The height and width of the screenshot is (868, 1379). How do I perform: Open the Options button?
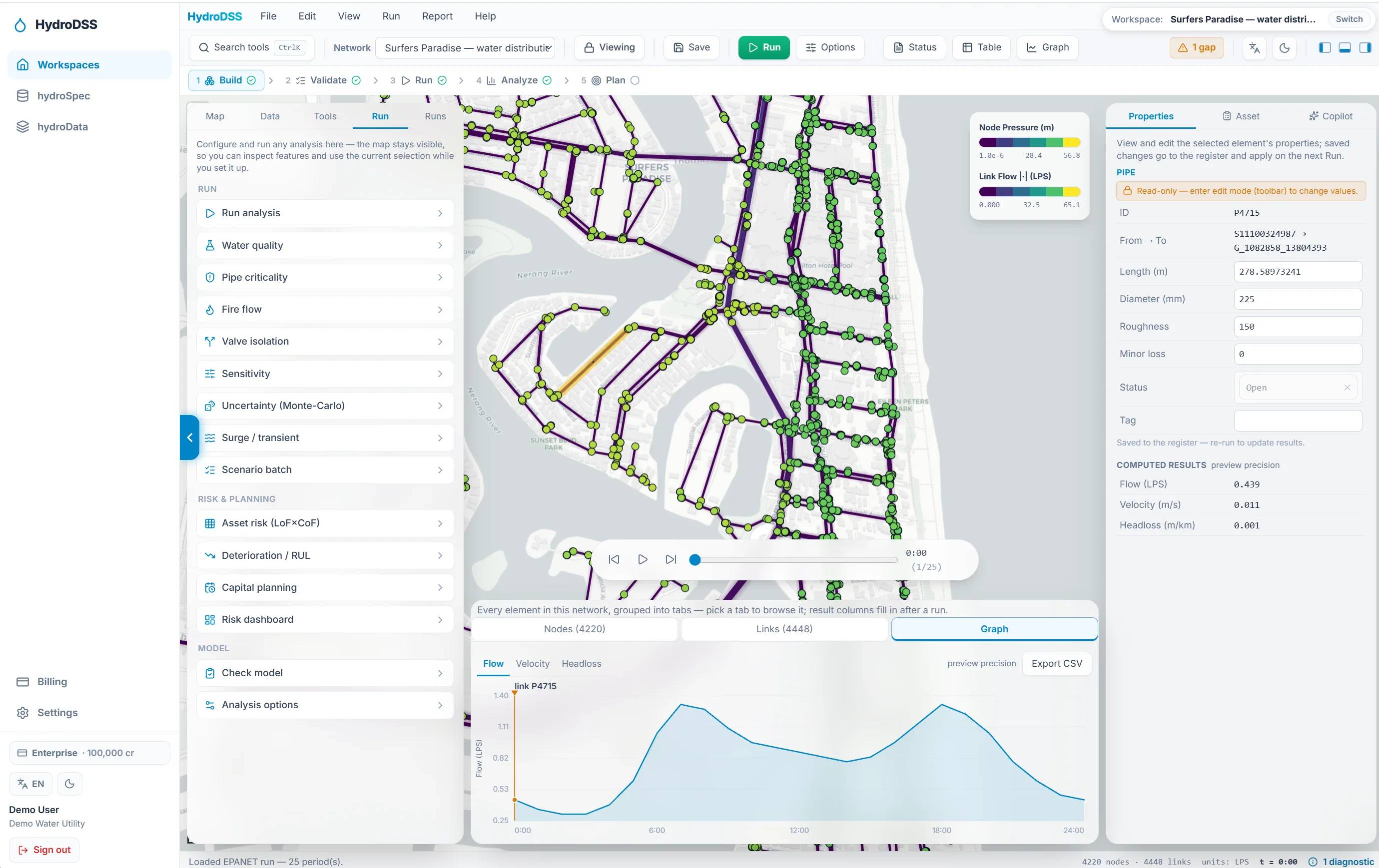coord(830,47)
